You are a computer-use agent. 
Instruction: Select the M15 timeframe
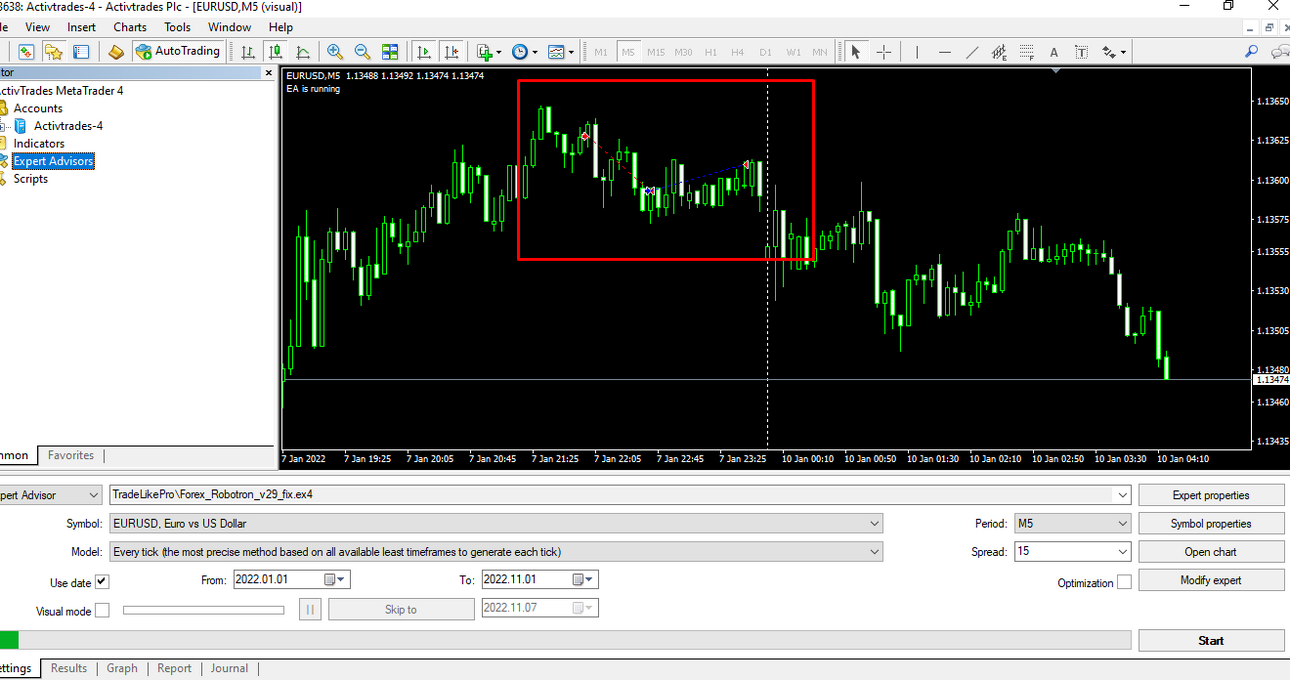(656, 52)
